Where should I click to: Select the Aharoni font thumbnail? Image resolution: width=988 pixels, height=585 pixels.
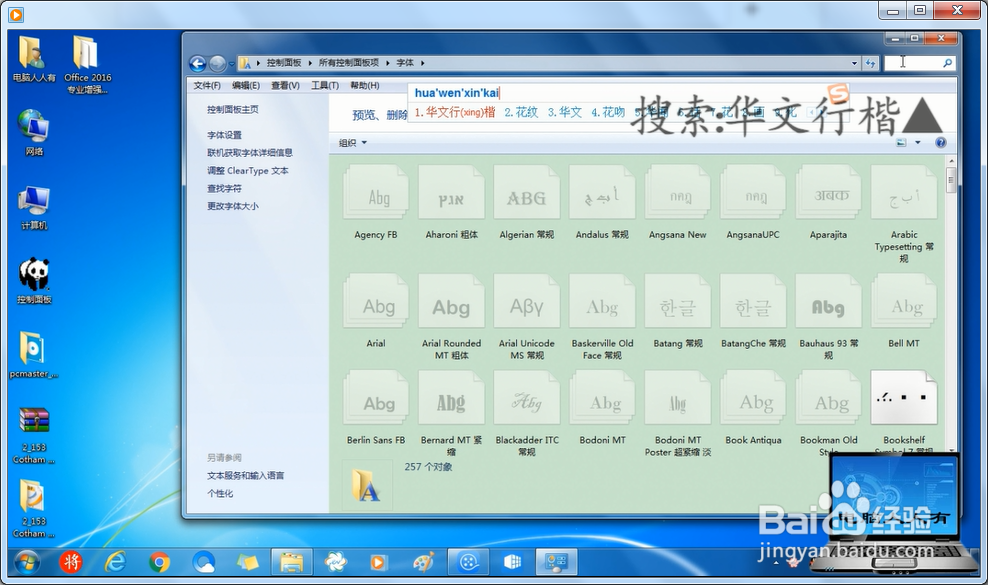point(452,193)
